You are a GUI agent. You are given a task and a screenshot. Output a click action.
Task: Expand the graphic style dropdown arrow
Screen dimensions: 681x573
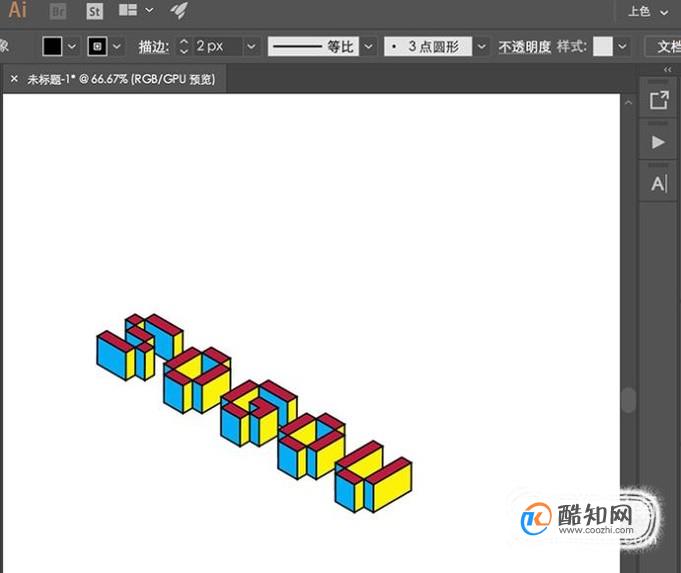pyautogui.click(x=622, y=46)
